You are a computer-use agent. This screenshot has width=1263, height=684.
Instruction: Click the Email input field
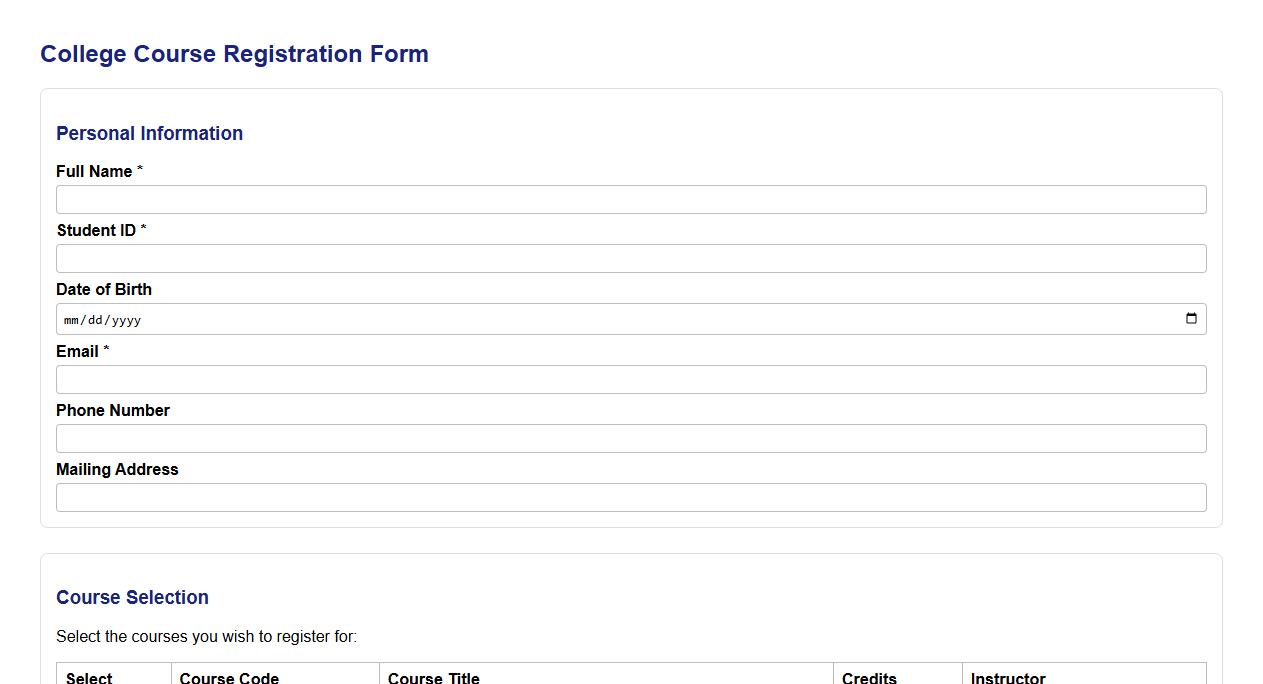click(631, 379)
